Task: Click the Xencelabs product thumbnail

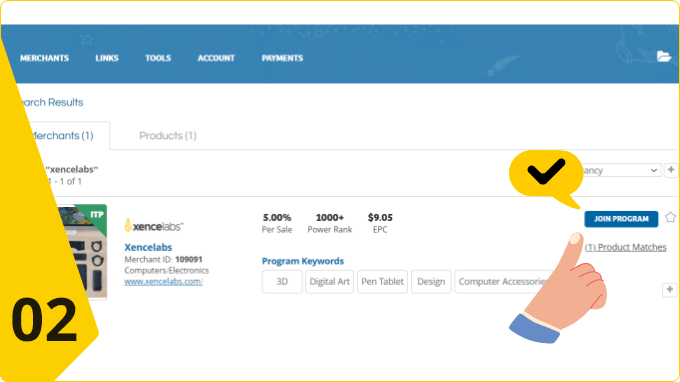Action: point(82,251)
